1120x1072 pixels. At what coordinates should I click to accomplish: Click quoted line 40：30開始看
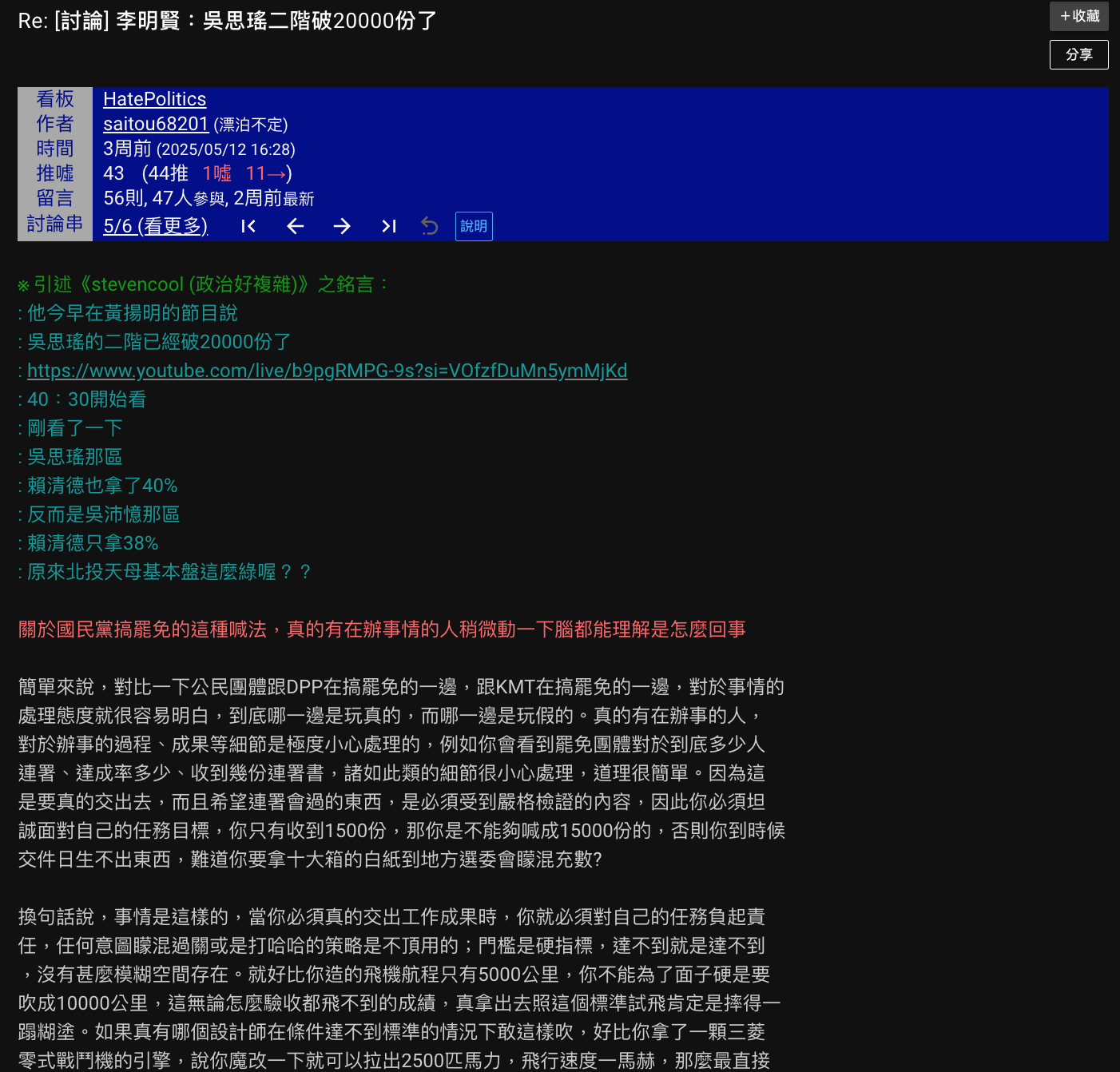(82, 399)
